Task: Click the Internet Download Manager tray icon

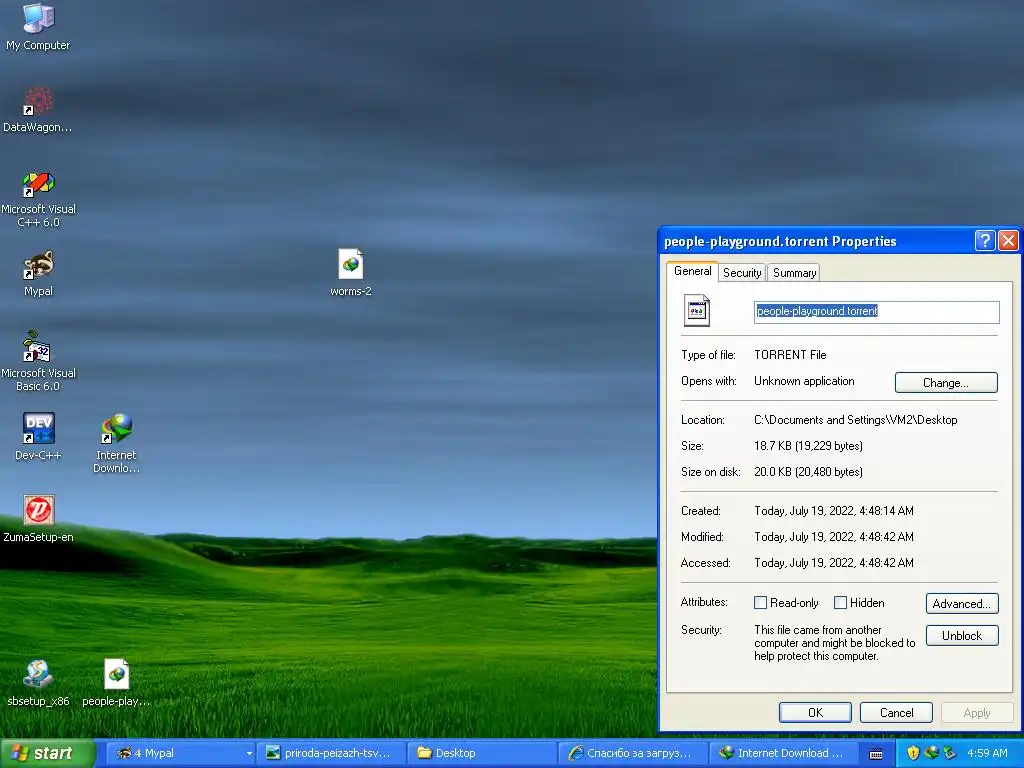Action: click(931, 753)
